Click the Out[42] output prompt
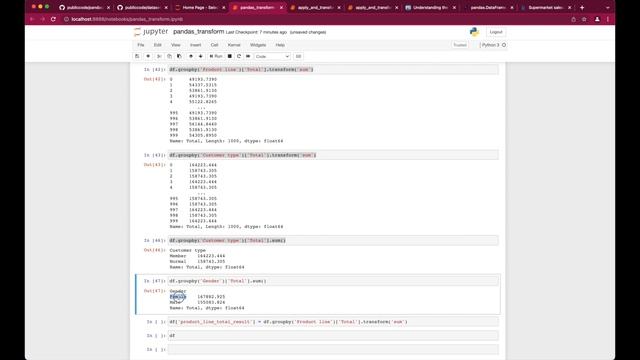640x360 pixels. (x=155, y=79)
